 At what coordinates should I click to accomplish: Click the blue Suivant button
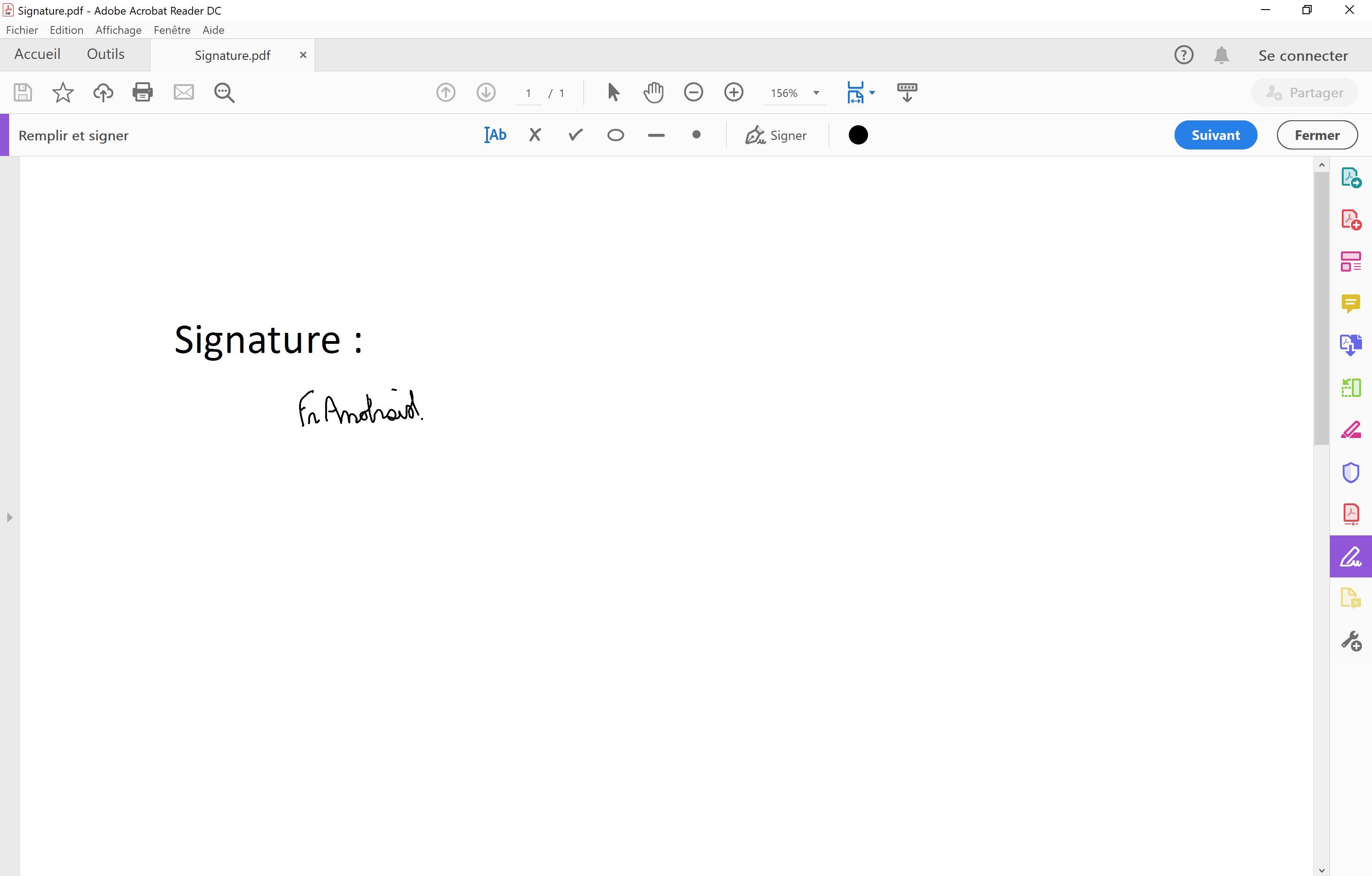point(1215,135)
